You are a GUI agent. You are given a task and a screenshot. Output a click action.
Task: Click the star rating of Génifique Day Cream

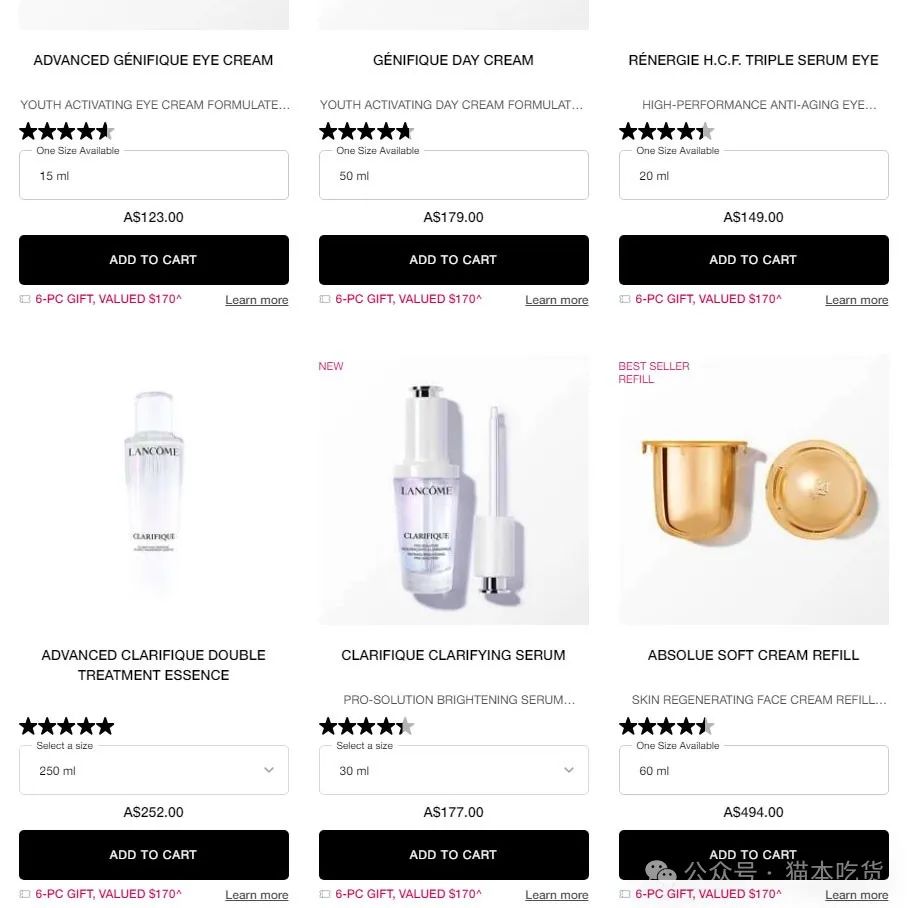pyautogui.click(x=366, y=131)
